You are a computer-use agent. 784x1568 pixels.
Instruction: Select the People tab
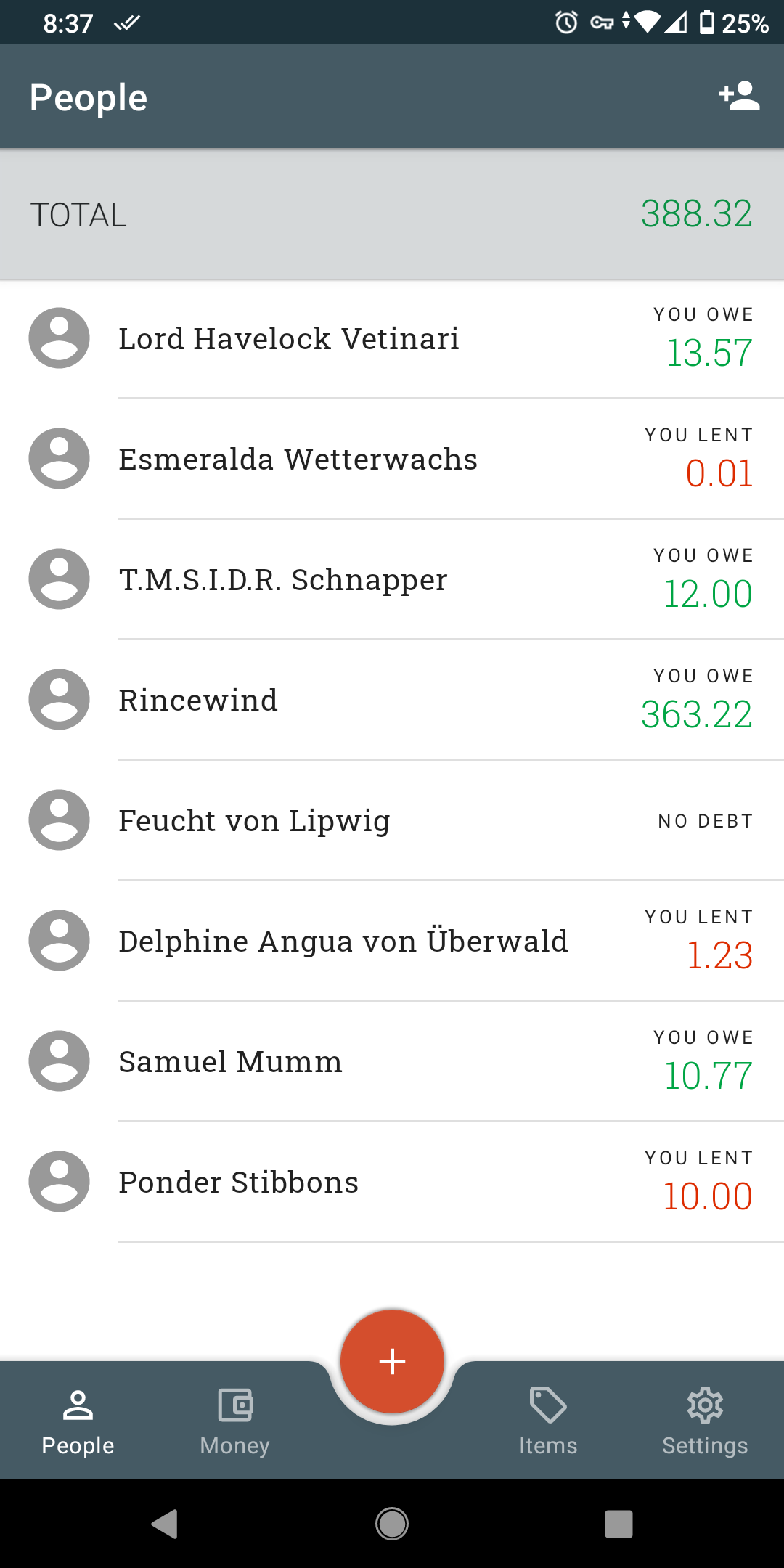tap(78, 1421)
